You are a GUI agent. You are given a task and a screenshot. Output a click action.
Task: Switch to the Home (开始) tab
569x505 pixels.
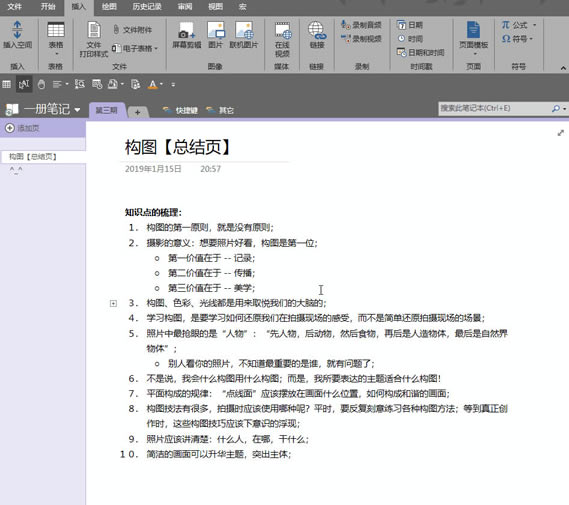(x=48, y=7)
